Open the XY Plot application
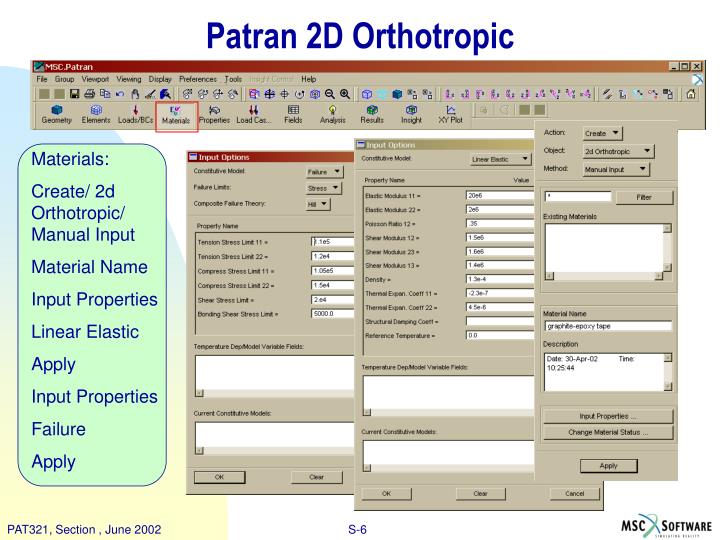The image size is (720, 540). click(450, 114)
